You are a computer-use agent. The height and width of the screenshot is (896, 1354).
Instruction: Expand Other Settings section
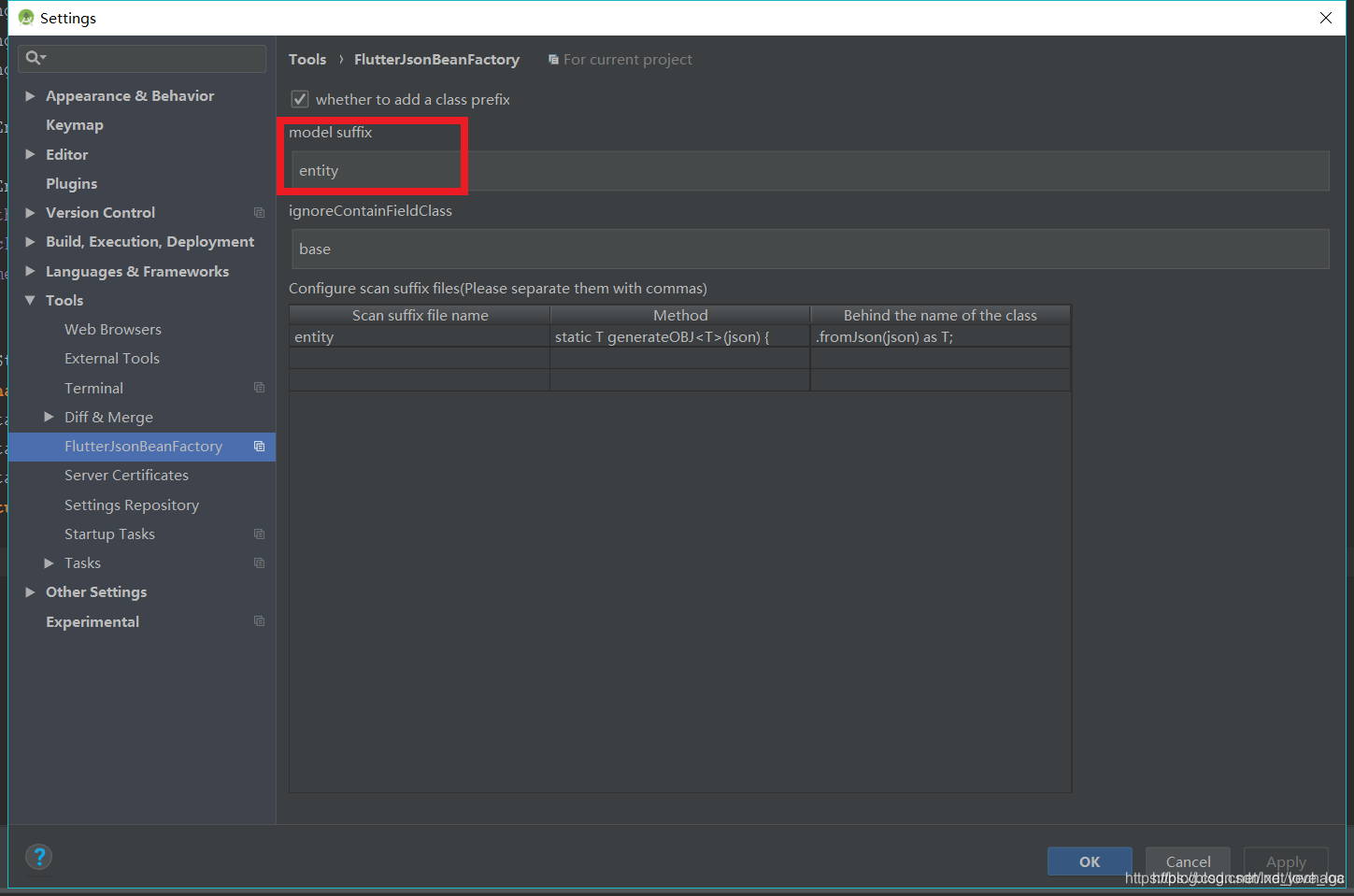click(x=30, y=592)
